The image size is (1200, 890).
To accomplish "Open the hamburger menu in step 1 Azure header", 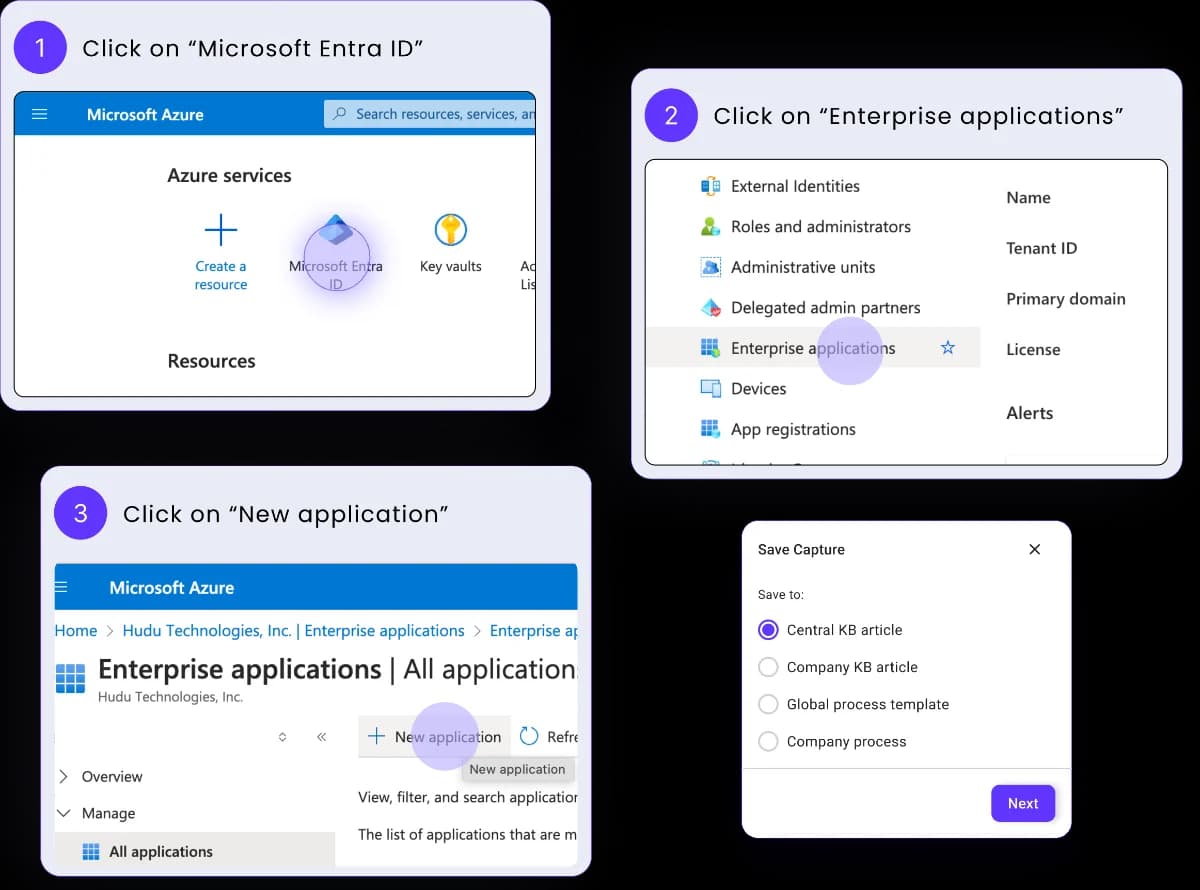I will click(40, 114).
